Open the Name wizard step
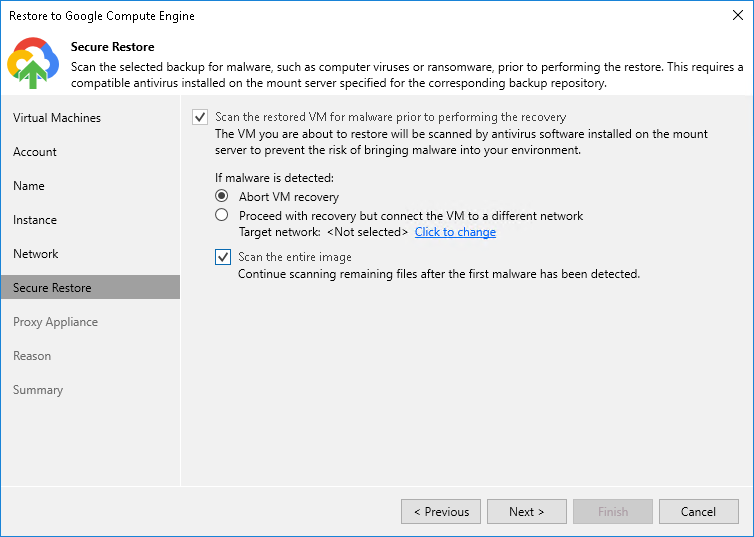The height and width of the screenshot is (537, 754). point(29,186)
